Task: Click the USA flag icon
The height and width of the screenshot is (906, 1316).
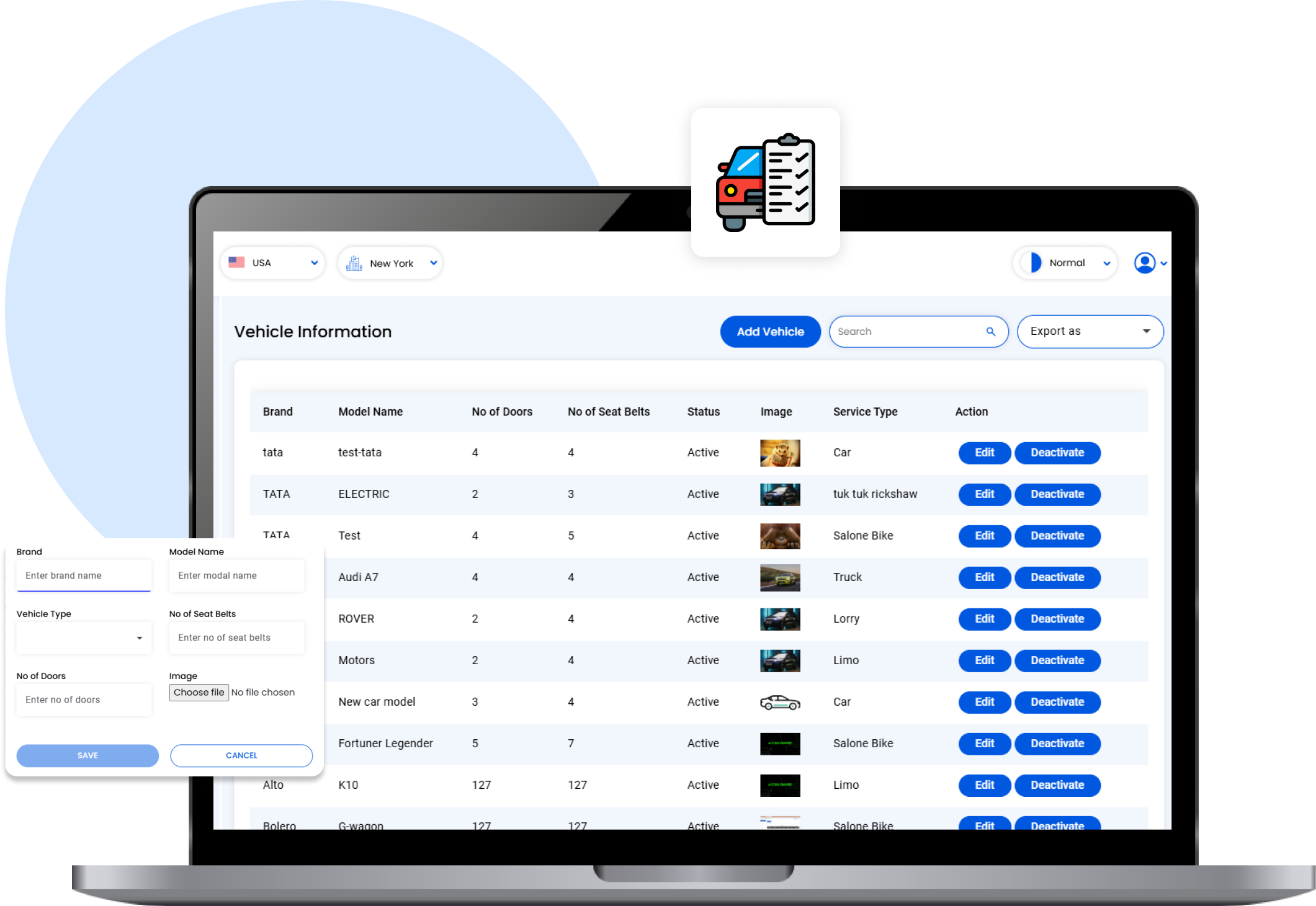Action: 236,262
